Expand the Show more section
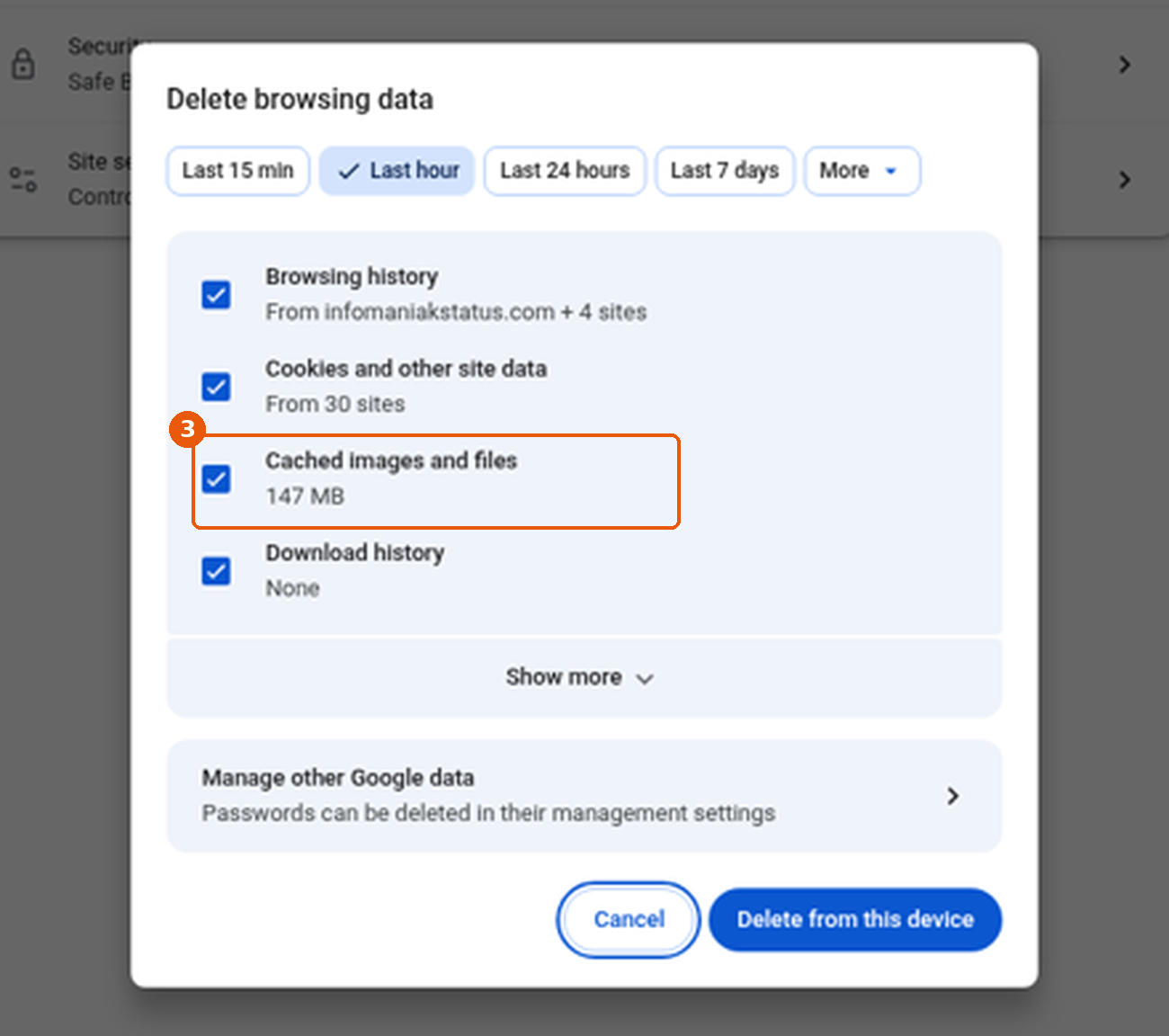The image size is (1169, 1036). (584, 677)
